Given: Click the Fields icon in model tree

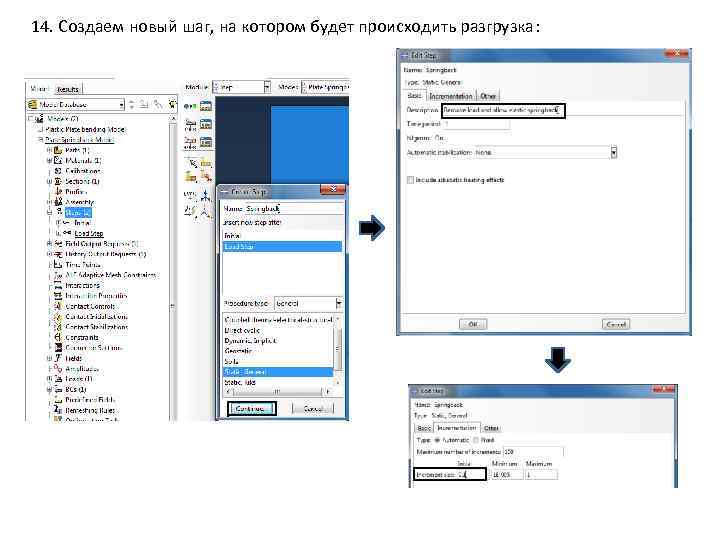Looking at the screenshot, I should click(x=58, y=358).
